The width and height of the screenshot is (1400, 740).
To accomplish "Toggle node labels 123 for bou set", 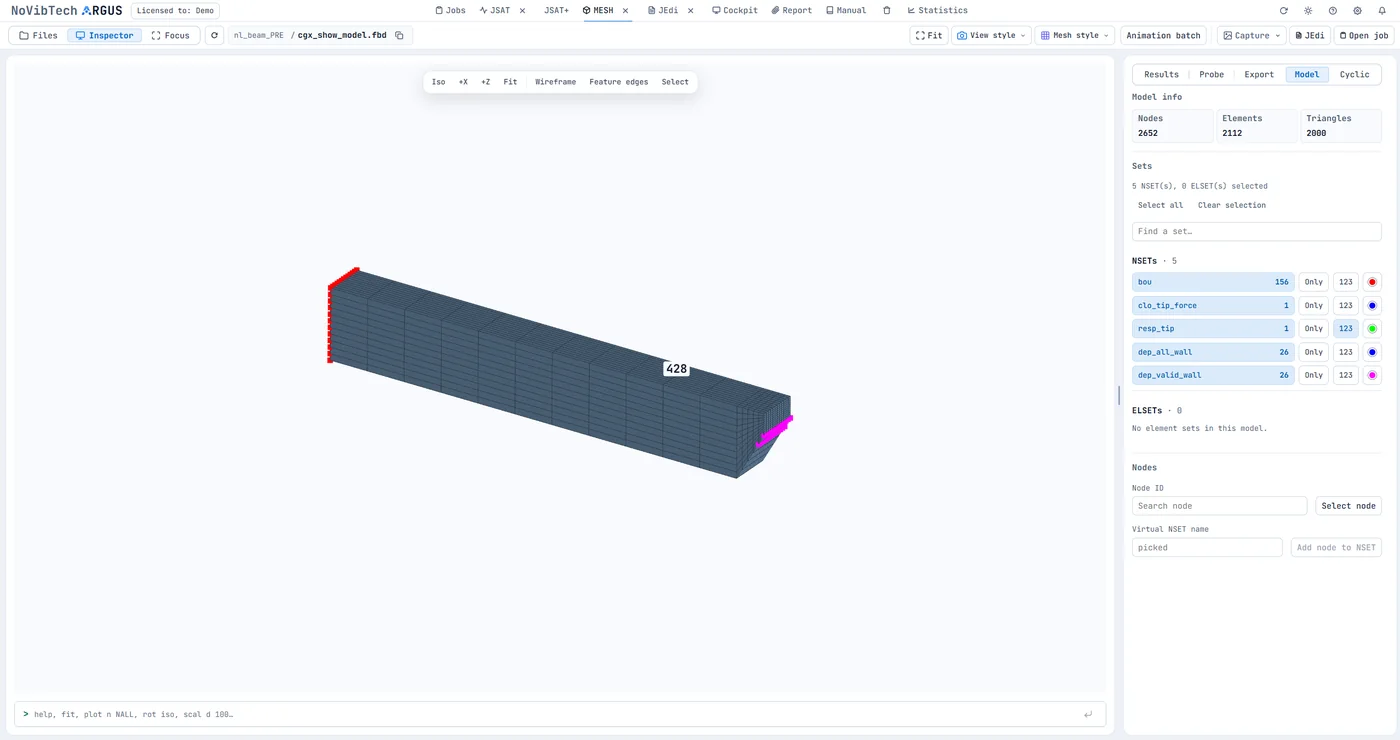I will (x=1346, y=282).
